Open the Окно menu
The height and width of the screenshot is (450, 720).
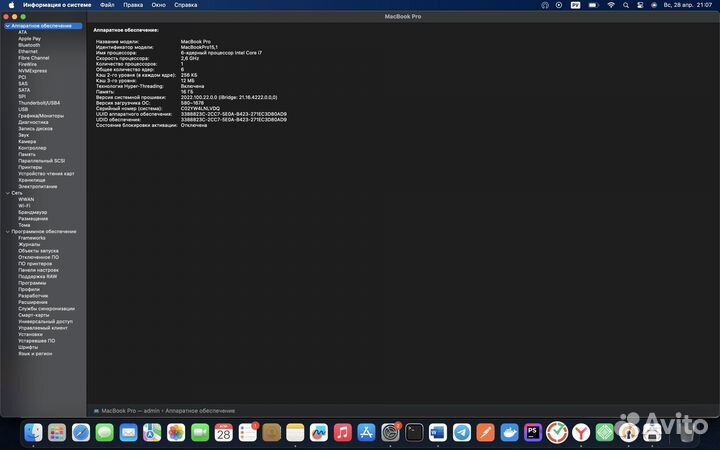158,5
